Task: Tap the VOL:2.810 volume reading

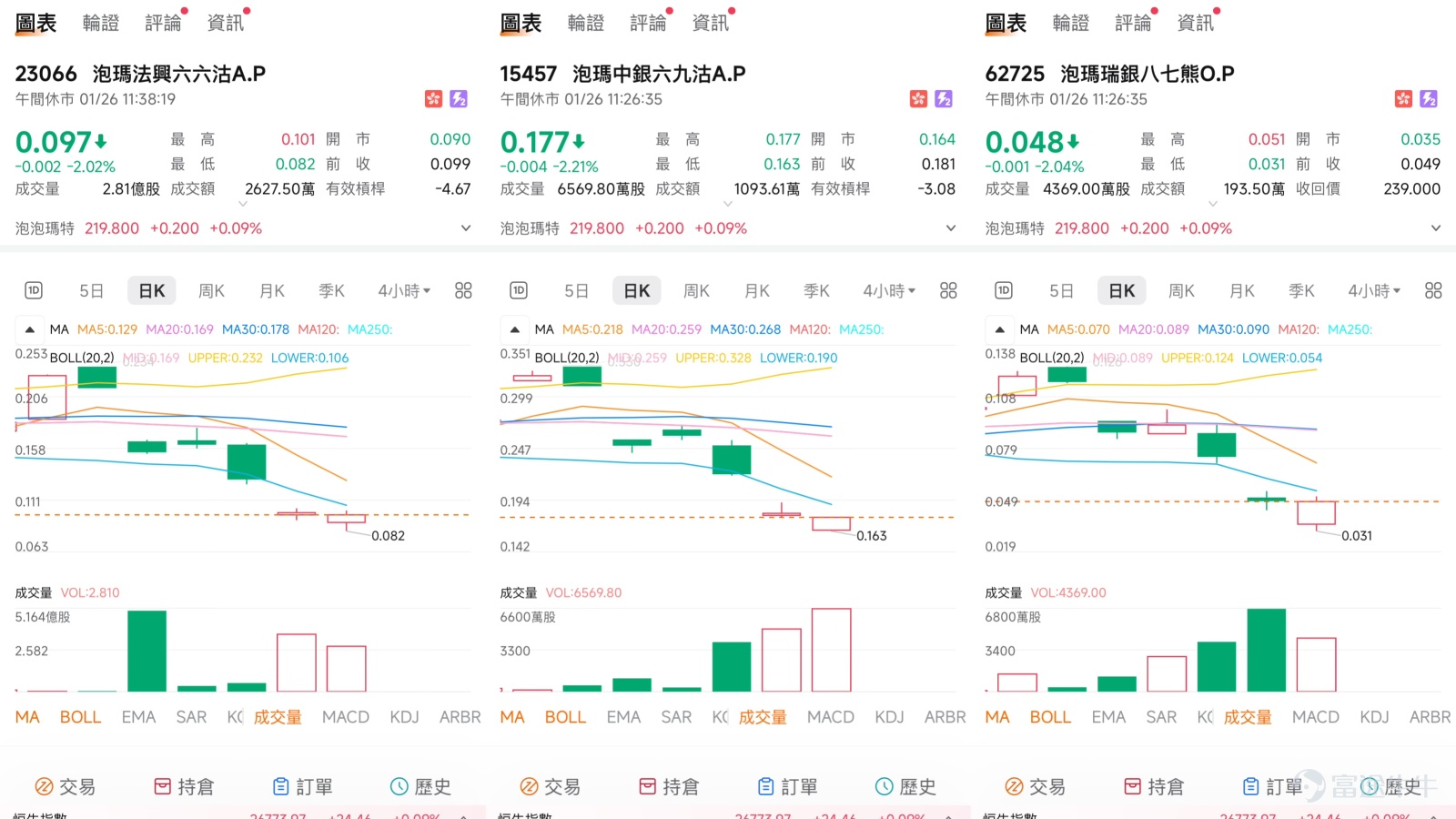Action: (x=90, y=592)
